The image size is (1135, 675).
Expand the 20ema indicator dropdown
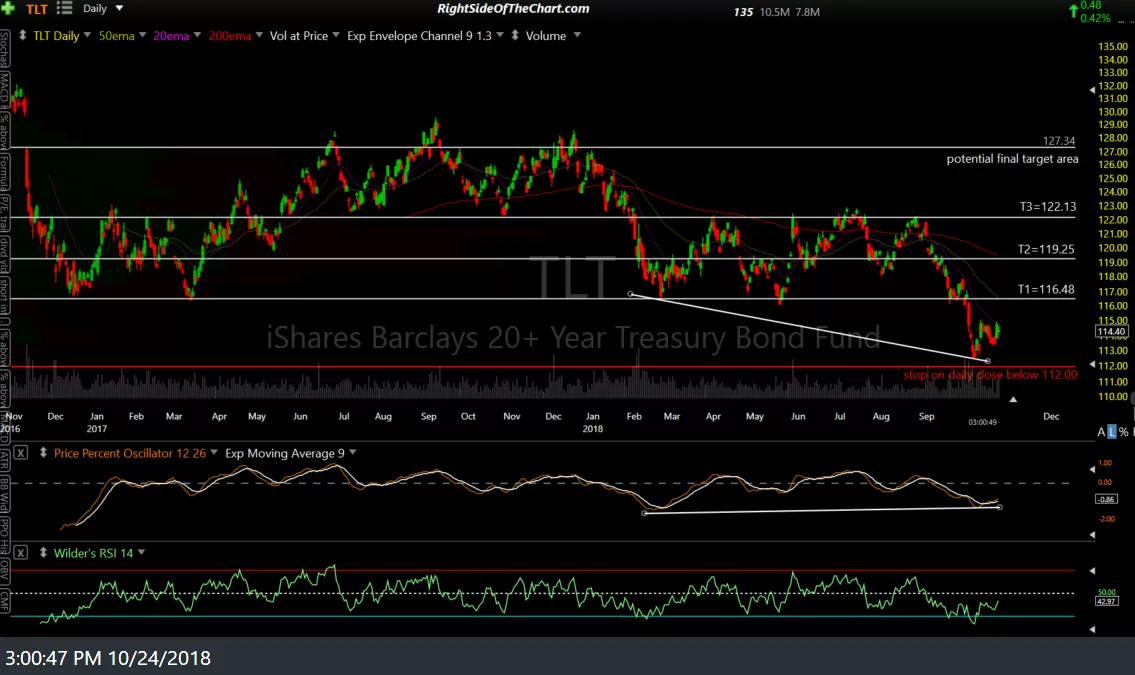pyautogui.click(x=197, y=35)
